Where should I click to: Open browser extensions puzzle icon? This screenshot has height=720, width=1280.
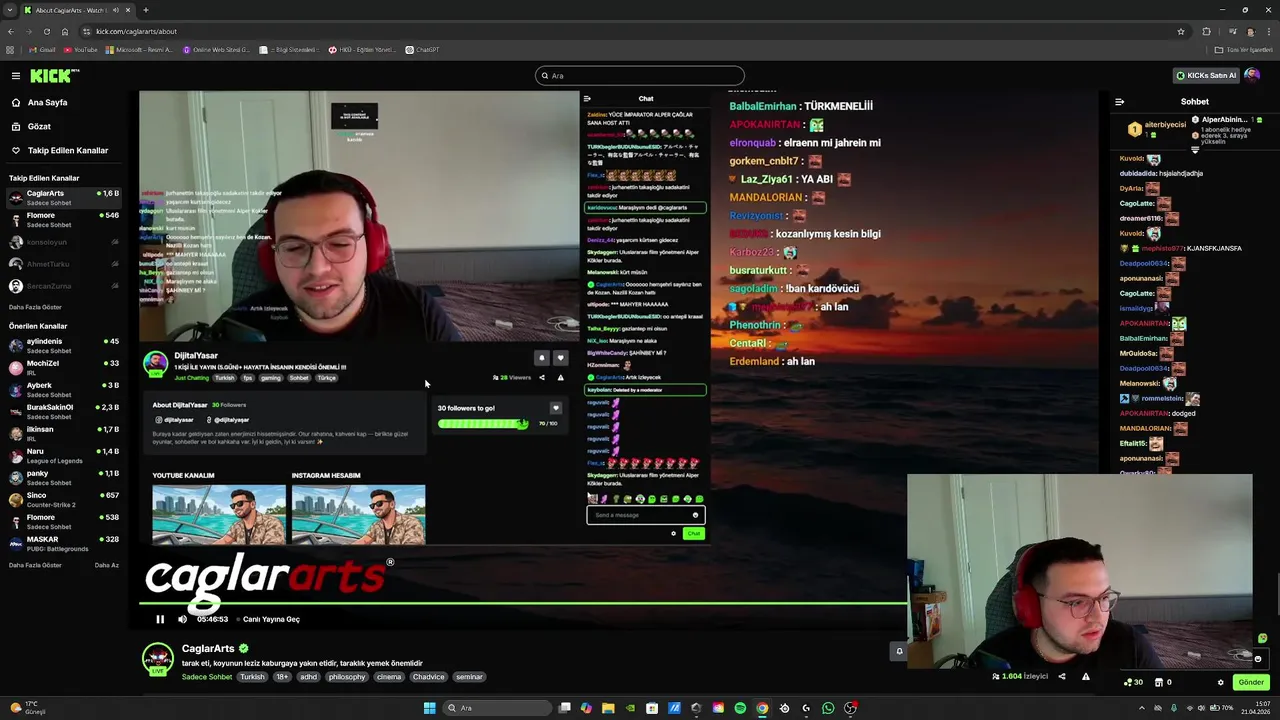tap(1206, 31)
